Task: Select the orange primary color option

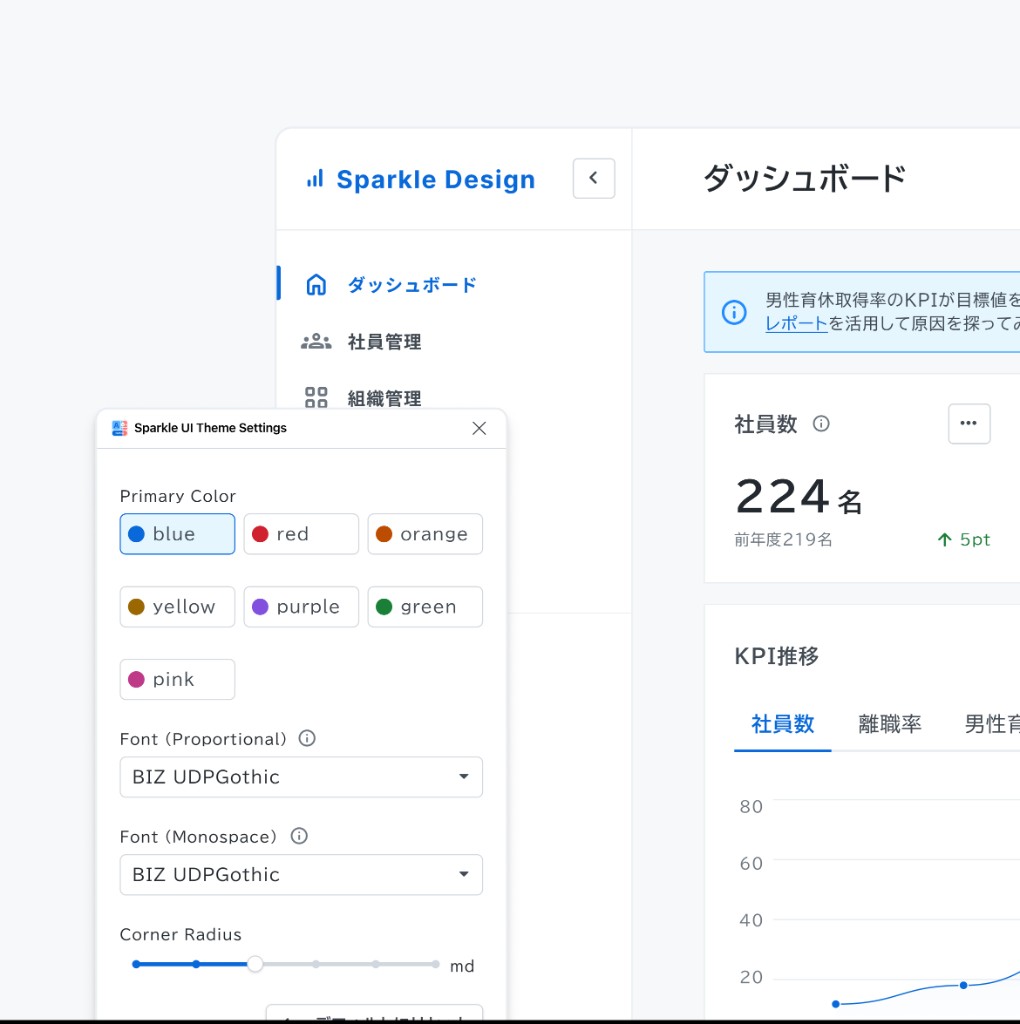Action: point(425,534)
